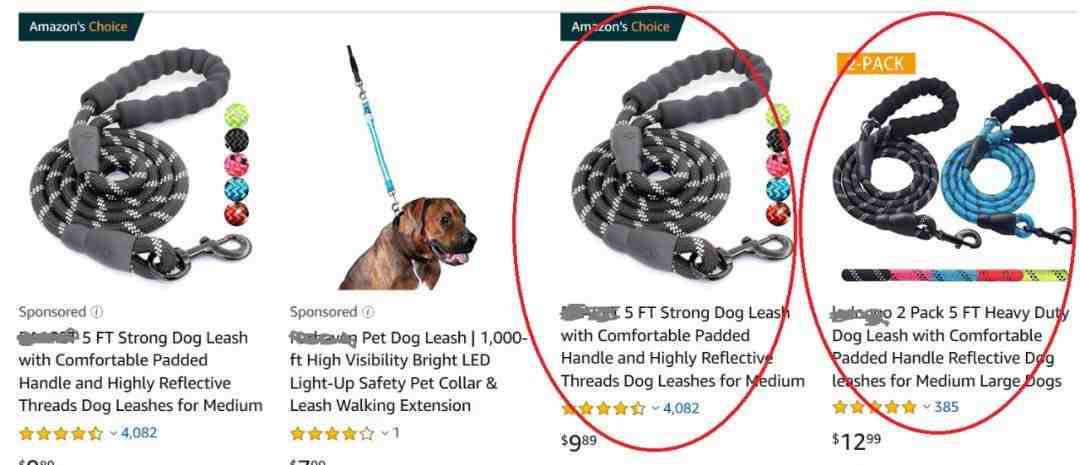Open the star rating stars of first listing
1080x465 pixels.
(61, 433)
